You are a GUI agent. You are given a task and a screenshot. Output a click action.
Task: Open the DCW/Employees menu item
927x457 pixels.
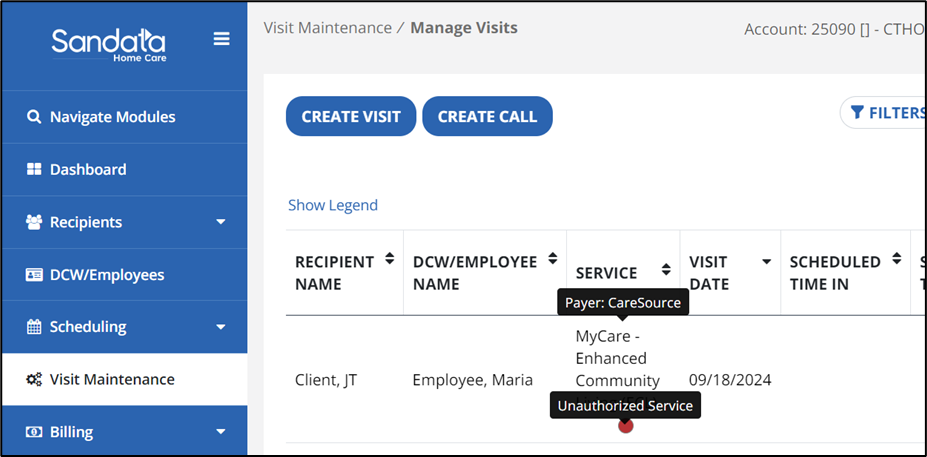click(x=106, y=275)
